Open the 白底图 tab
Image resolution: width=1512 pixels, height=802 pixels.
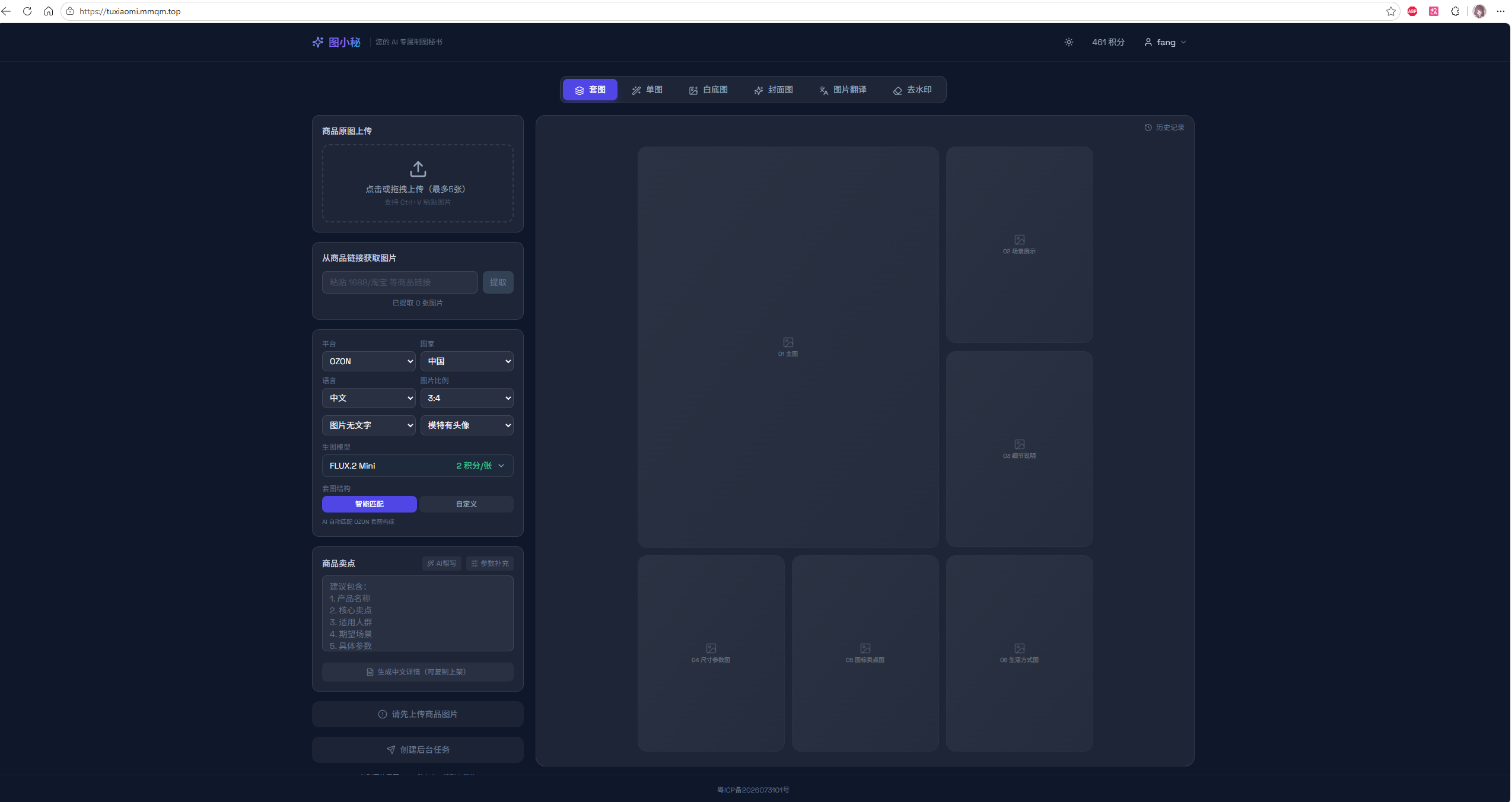pos(708,90)
